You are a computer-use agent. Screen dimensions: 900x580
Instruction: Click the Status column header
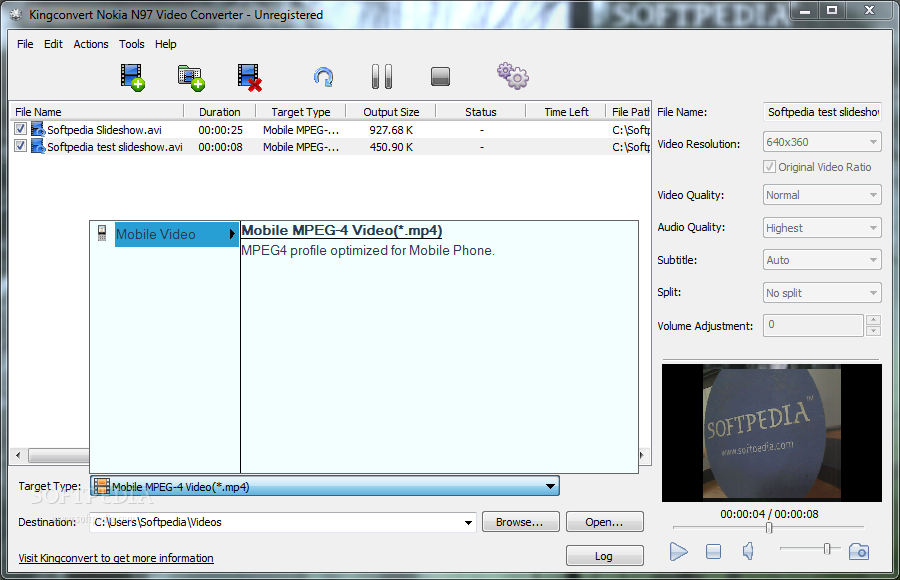click(480, 112)
